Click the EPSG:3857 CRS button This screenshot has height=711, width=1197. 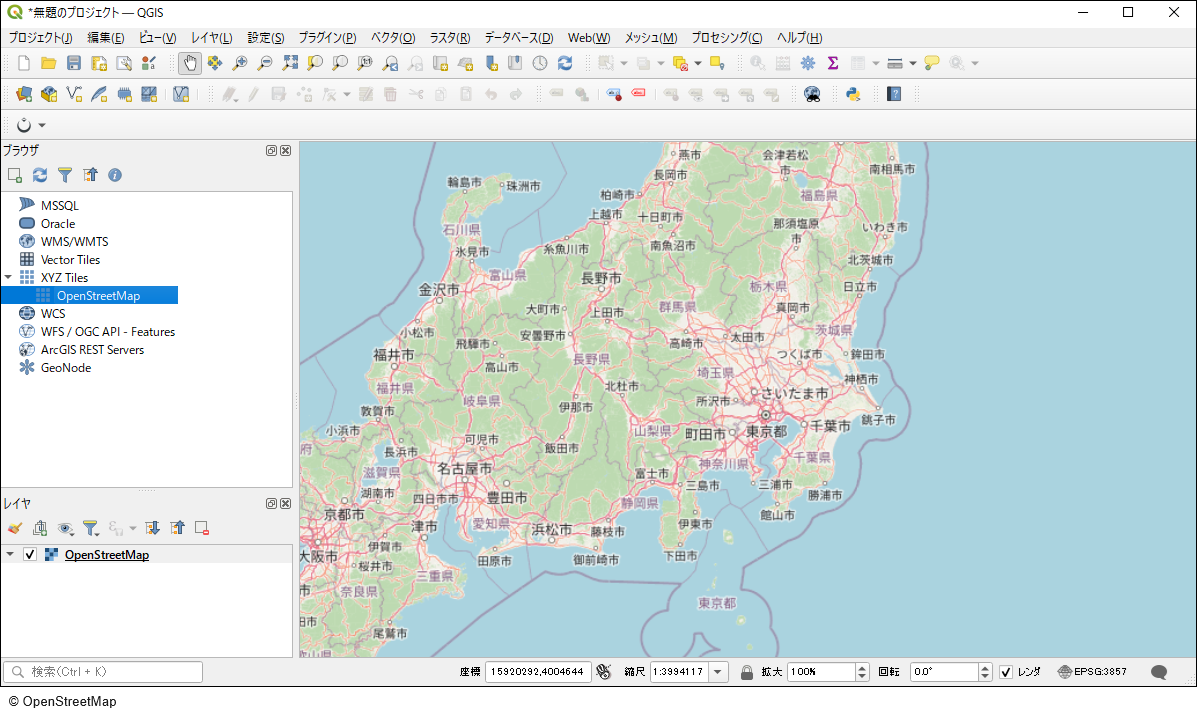(1092, 672)
